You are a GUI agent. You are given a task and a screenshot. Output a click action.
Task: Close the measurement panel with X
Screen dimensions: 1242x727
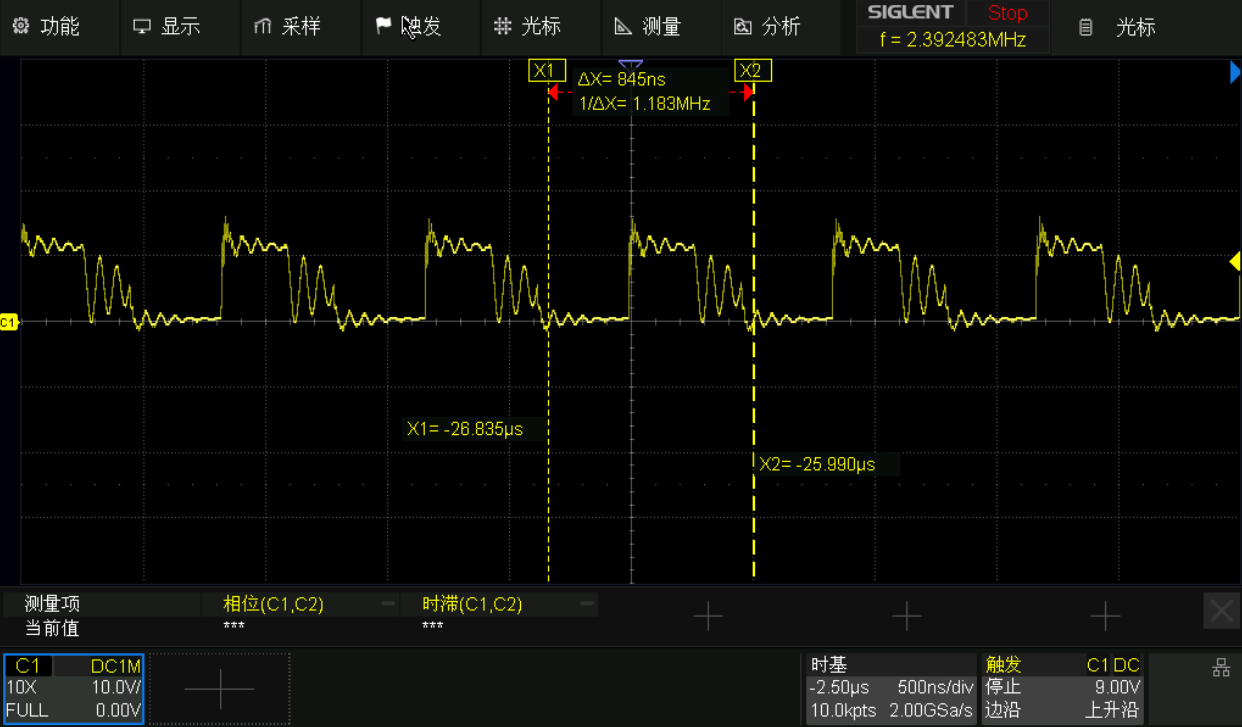(1221, 611)
